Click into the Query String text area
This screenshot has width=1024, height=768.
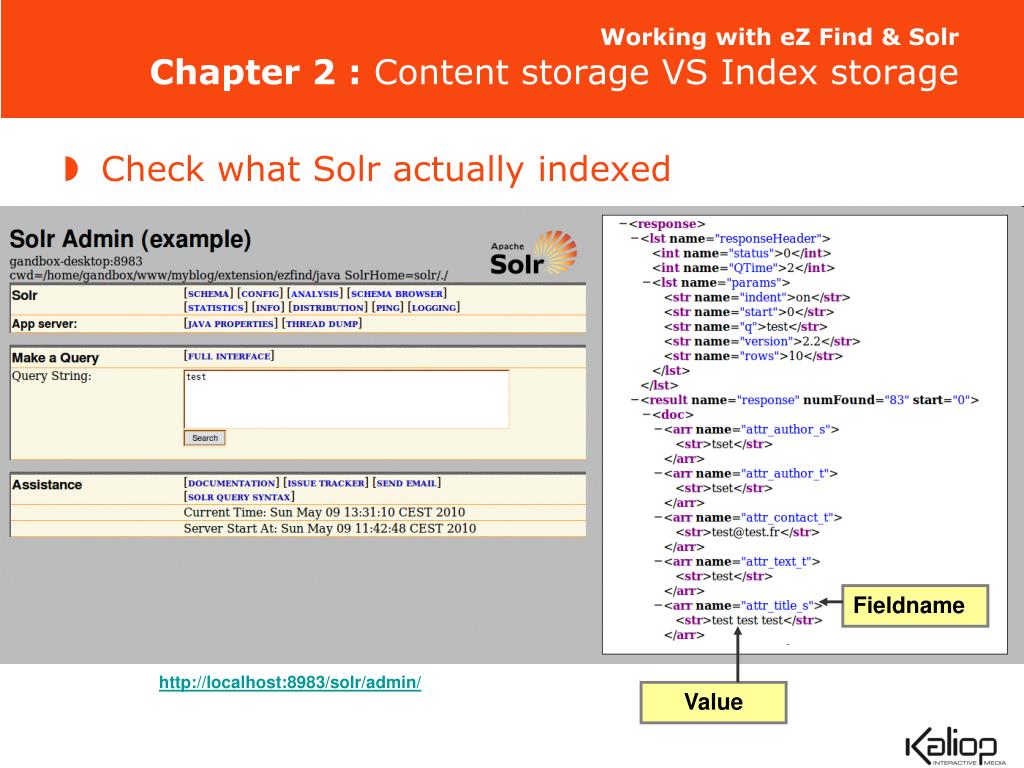(346, 399)
